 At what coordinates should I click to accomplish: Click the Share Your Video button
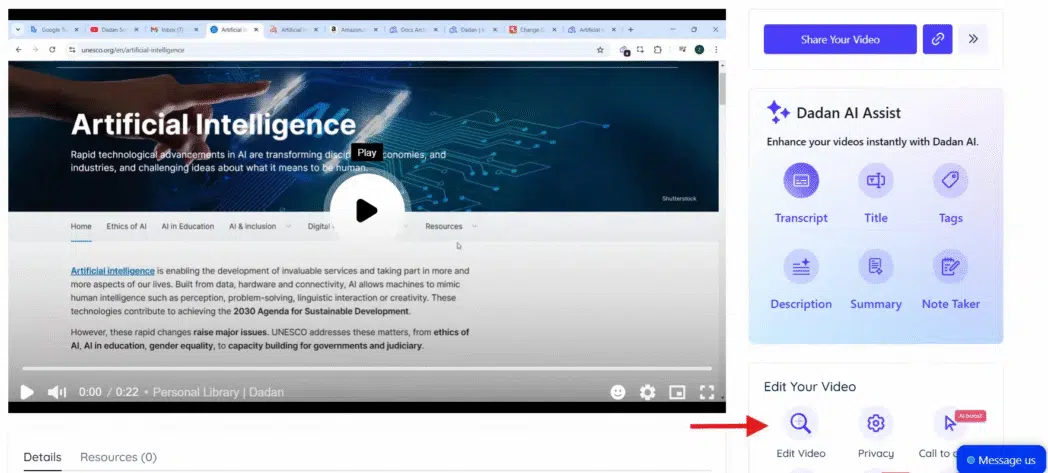pyautogui.click(x=840, y=39)
